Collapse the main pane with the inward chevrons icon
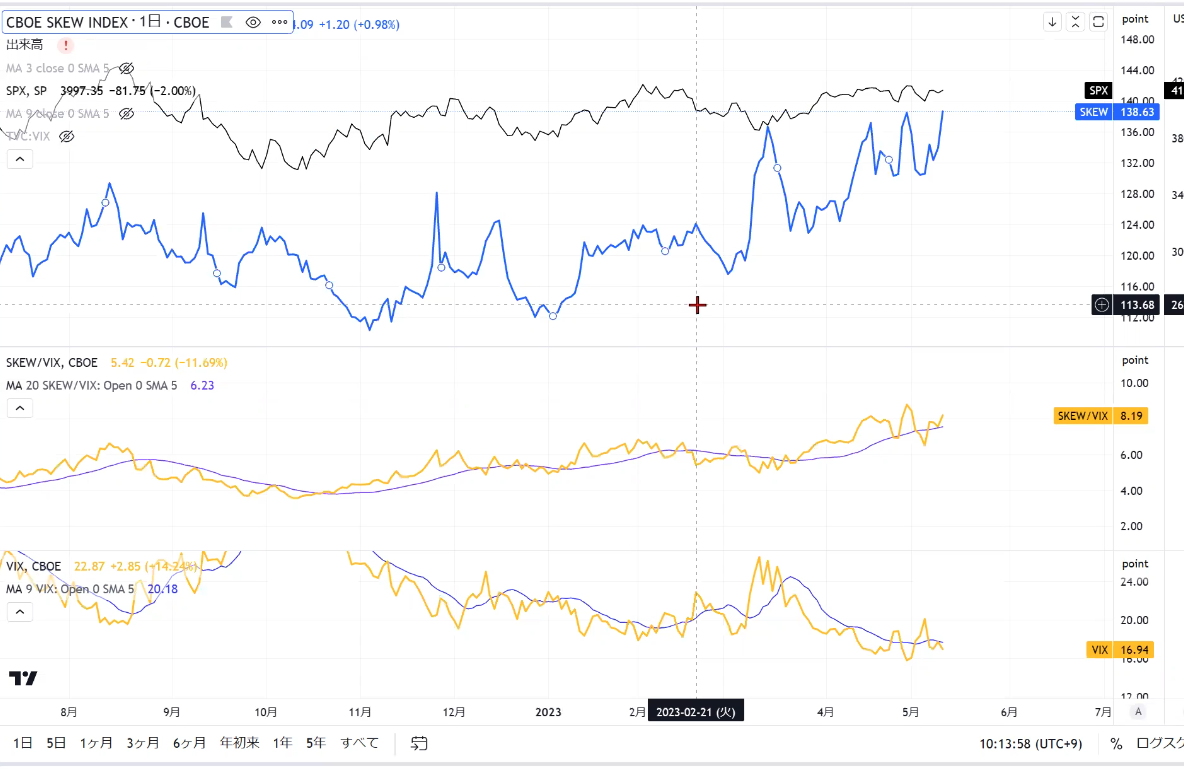 point(1075,22)
